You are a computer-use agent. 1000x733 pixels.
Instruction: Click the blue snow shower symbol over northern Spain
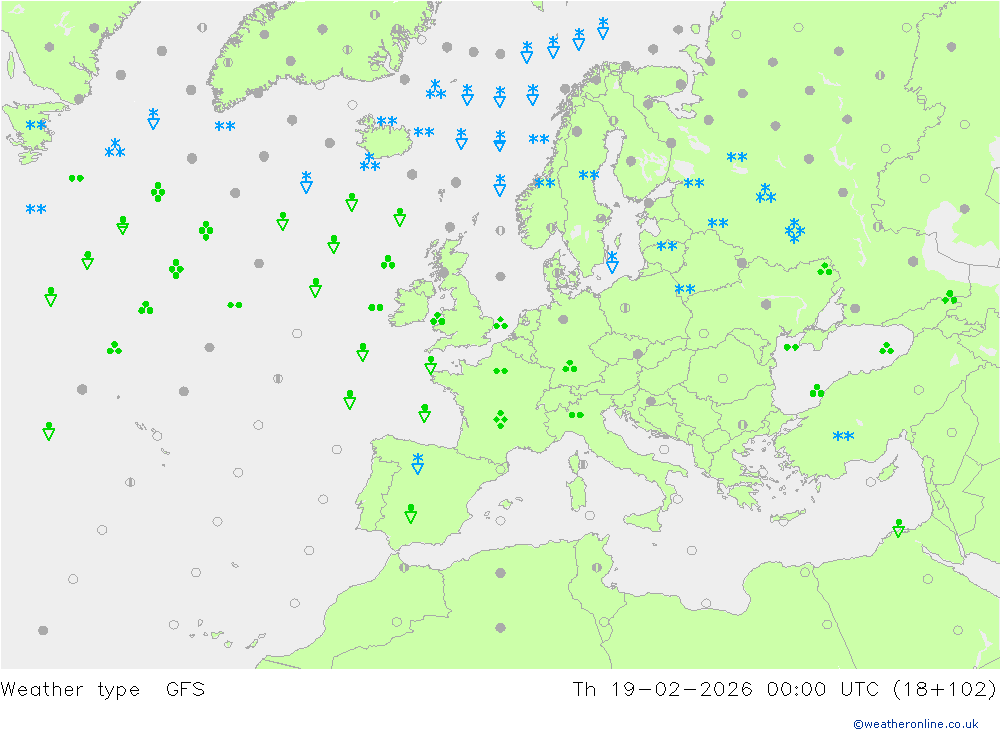(418, 464)
